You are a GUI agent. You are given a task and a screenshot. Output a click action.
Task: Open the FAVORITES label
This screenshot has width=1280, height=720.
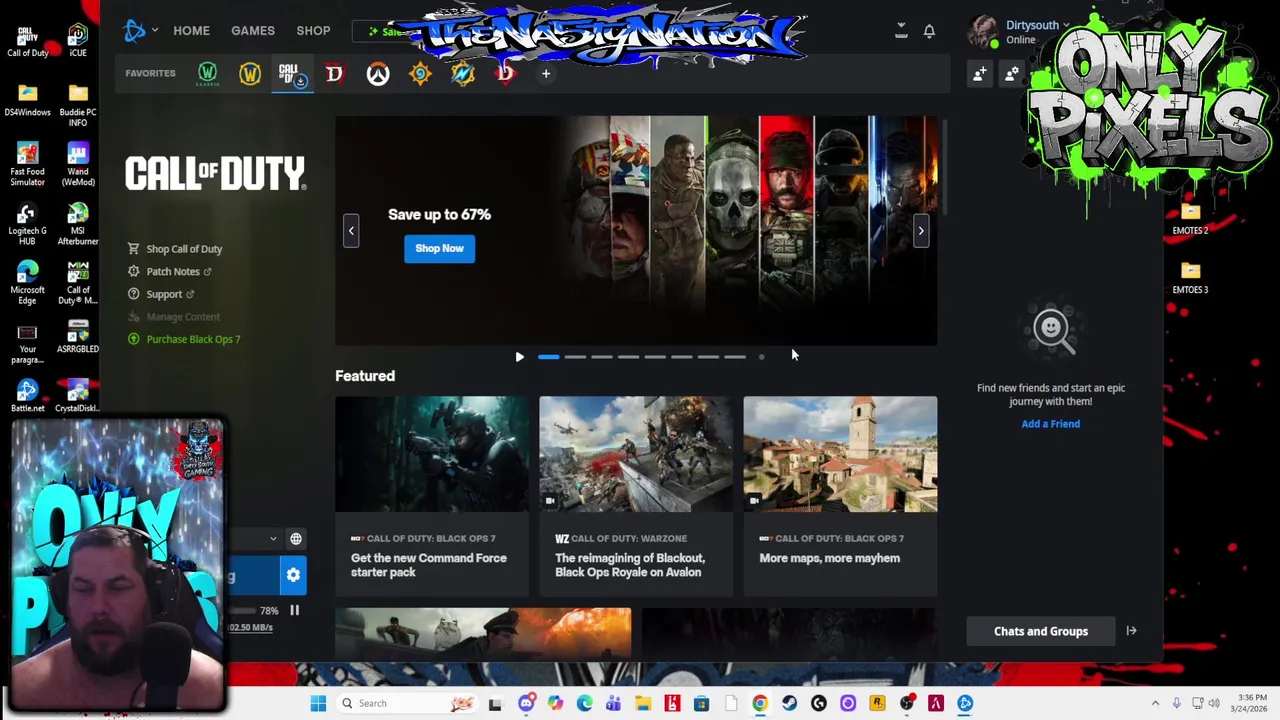tap(150, 73)
